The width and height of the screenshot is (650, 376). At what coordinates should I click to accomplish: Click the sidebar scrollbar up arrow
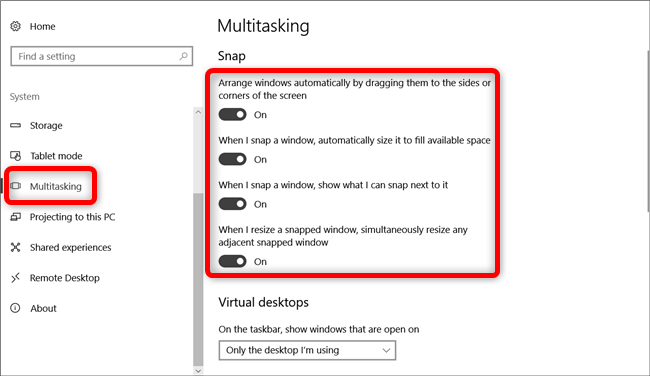(198, 112)
